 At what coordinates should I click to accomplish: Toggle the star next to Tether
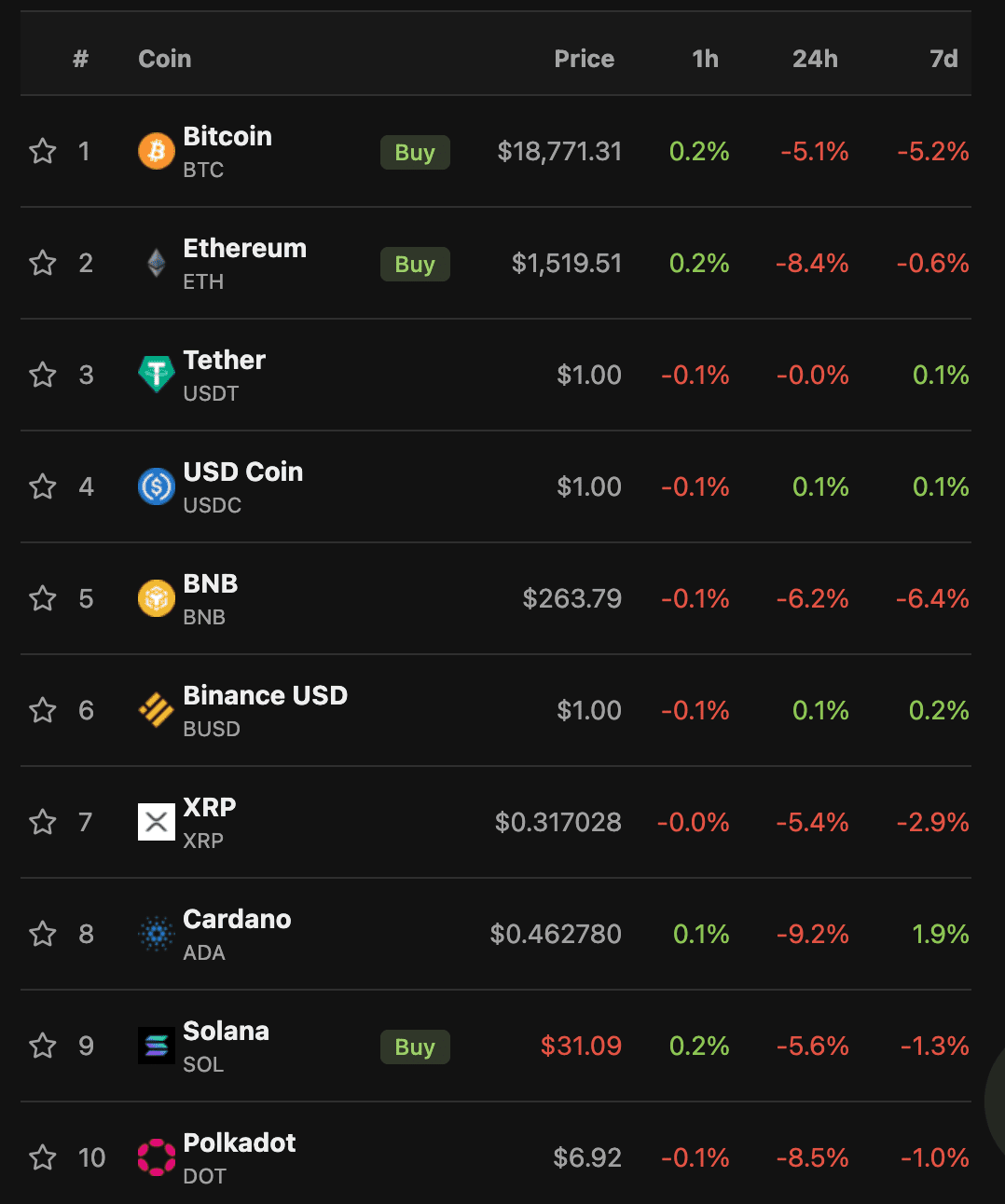[43, 375]
